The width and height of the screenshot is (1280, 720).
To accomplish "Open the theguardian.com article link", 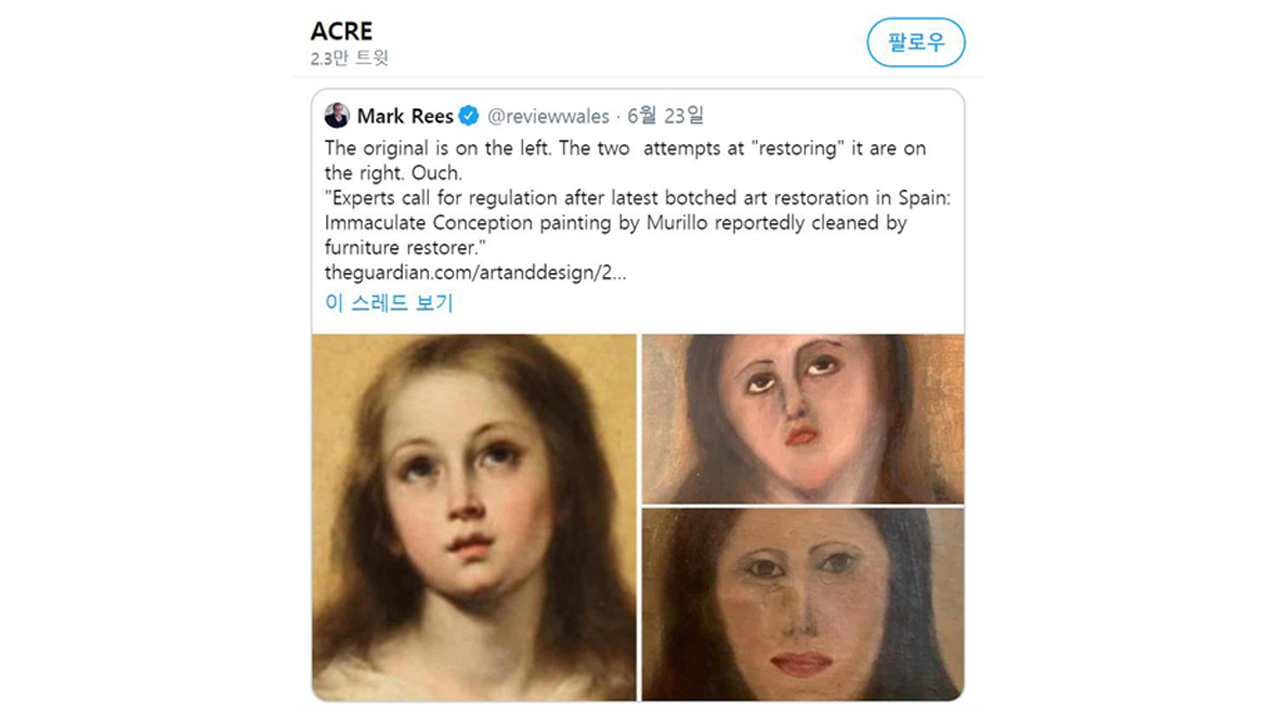I will click(475, 272).
